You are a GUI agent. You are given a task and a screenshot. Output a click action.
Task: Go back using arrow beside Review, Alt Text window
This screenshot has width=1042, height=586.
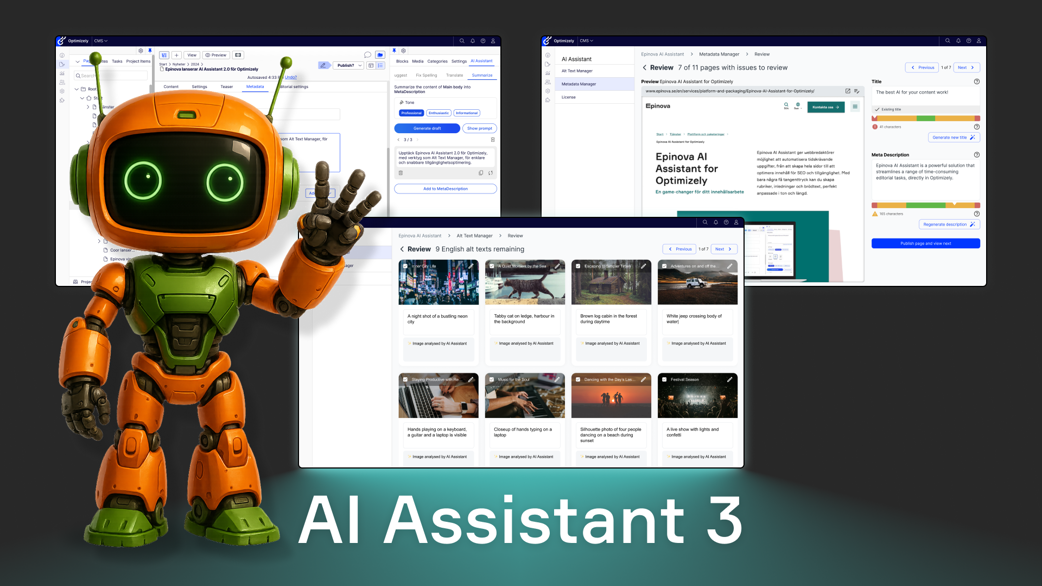coord(401,249)
